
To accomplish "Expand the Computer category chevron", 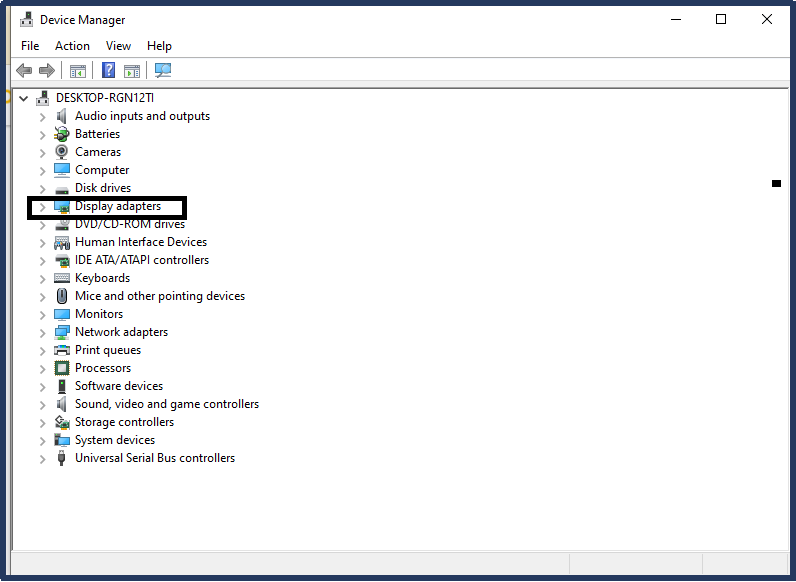I will tap(43, 171).
